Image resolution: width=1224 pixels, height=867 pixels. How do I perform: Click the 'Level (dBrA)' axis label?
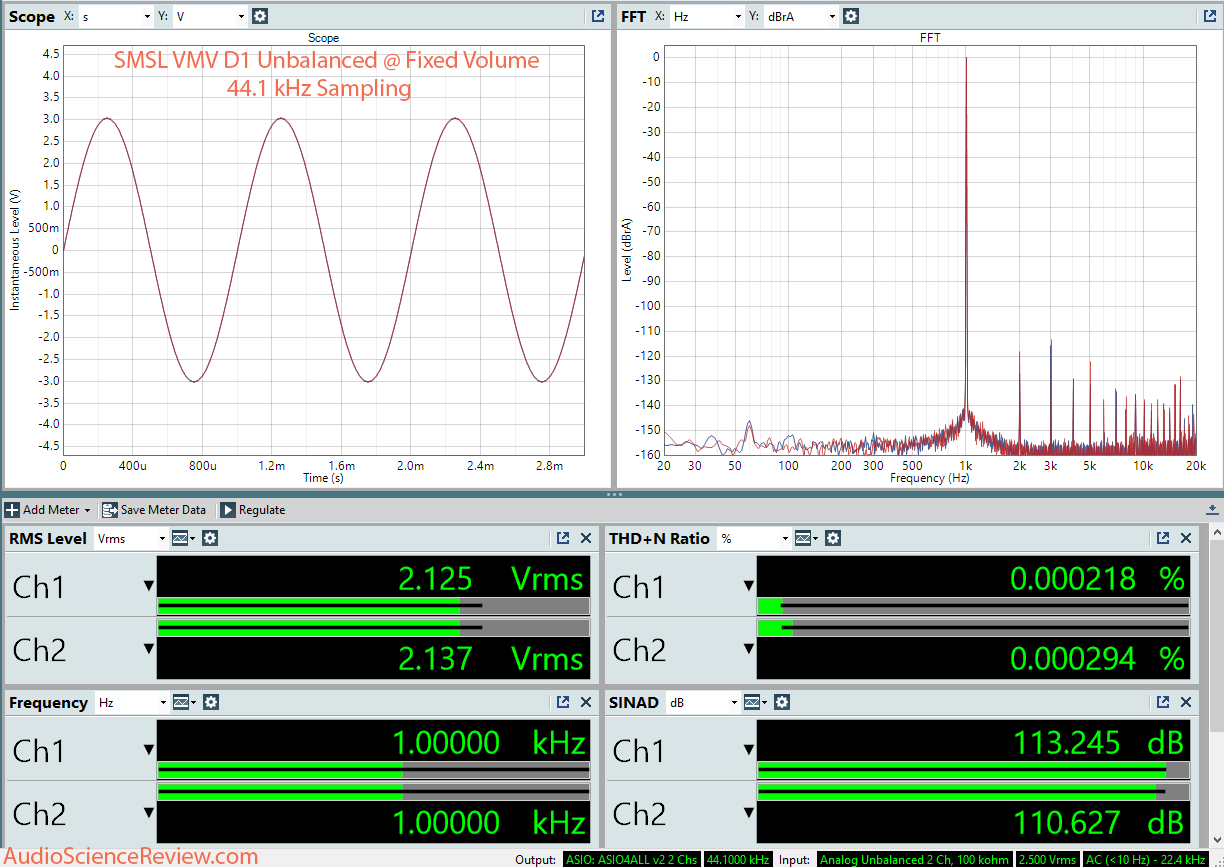pyautogui.click(x=627, y=250)
